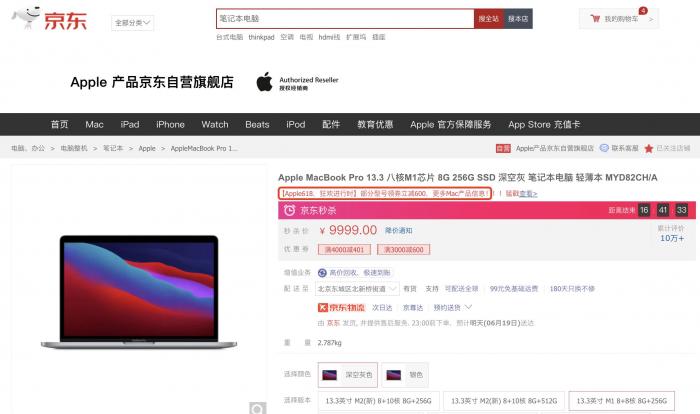Click the 99元免基础运费 link
Screen dimensions: 700x414
[x=513, y=289]
